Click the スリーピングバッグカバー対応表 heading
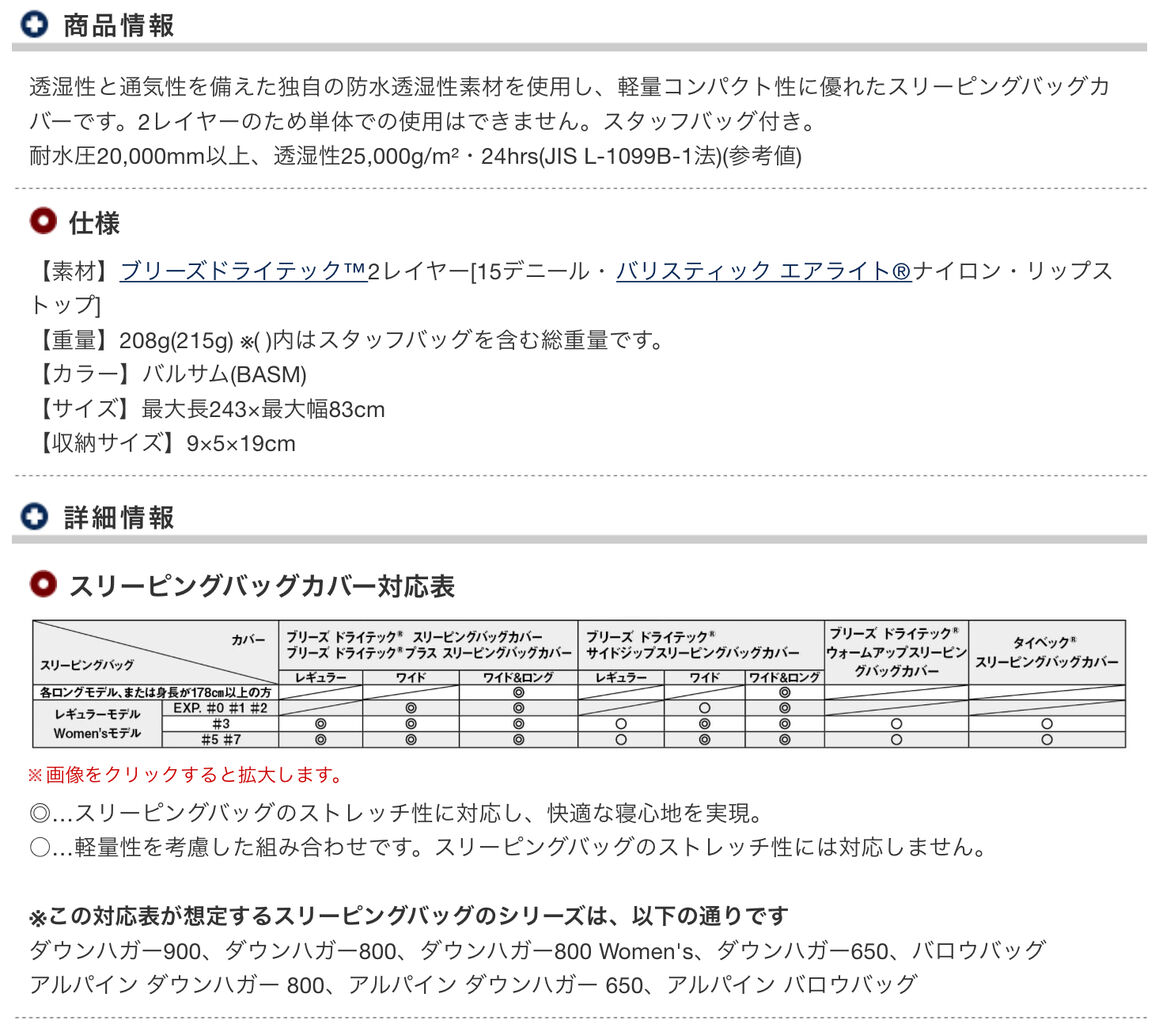This screenshot has width=1159, height=1024. [x=262, y=586]
